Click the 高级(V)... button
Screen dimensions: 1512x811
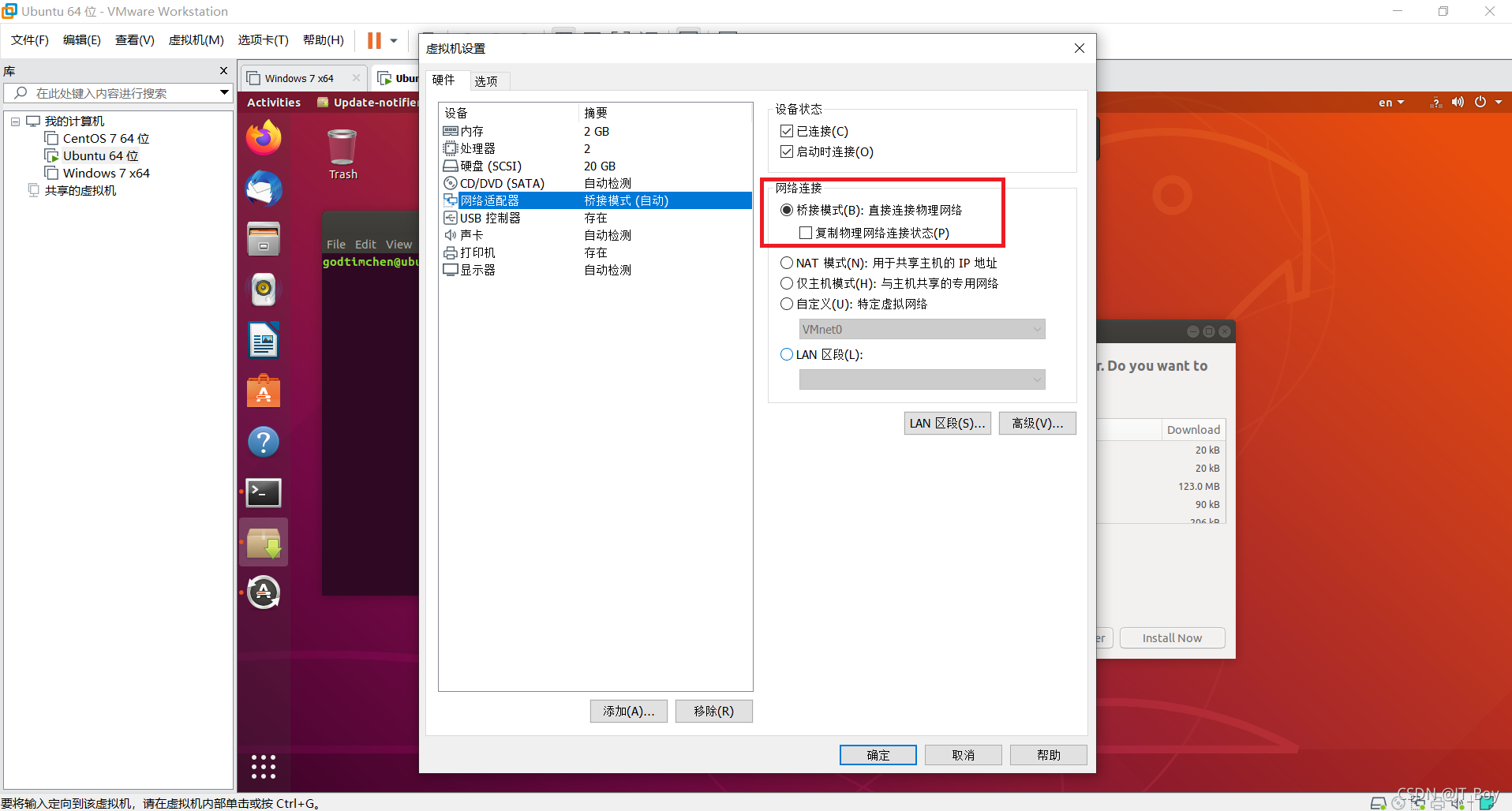pos(1038,424)
